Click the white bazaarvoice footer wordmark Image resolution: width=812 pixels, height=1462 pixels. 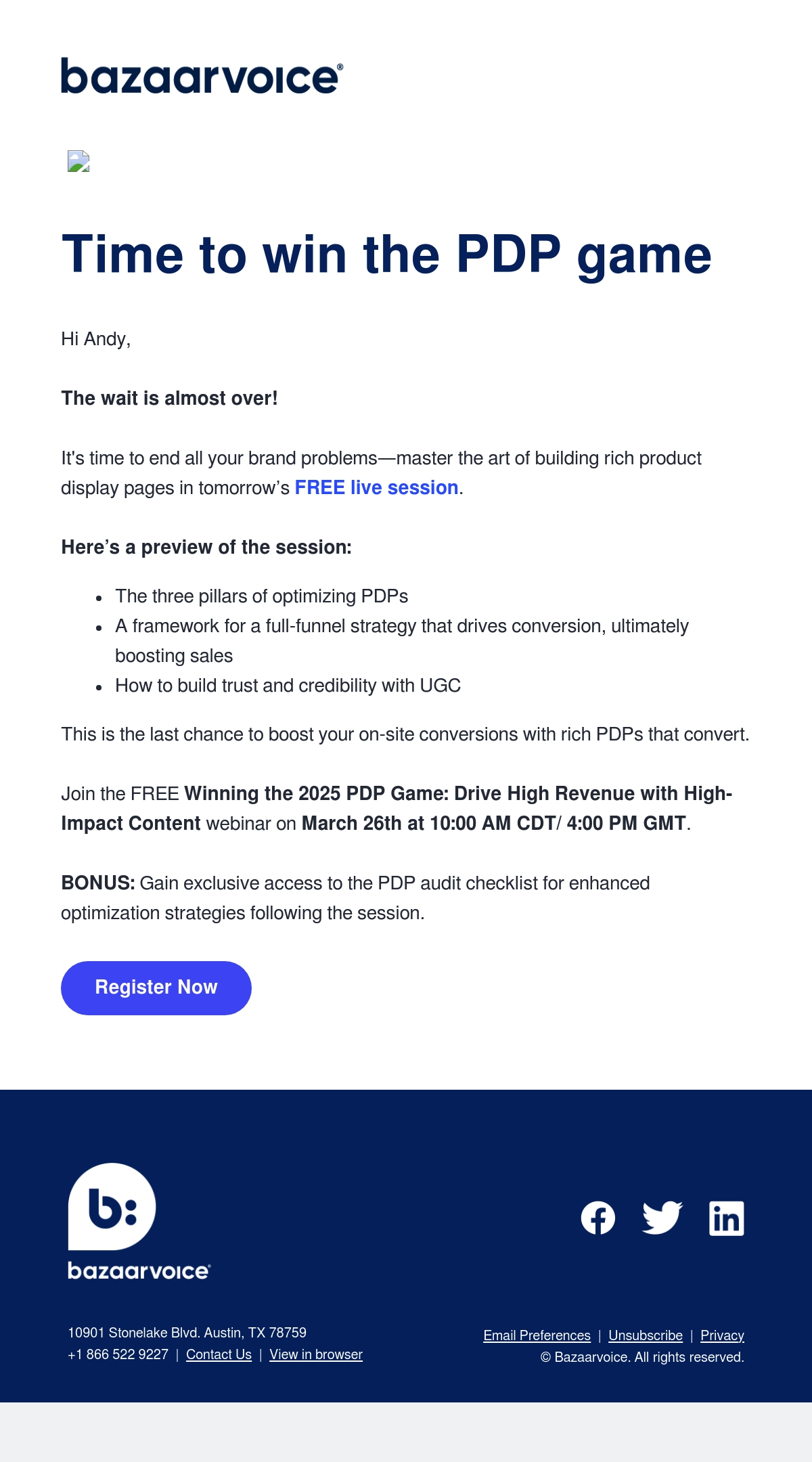[x=139, y=1270]
